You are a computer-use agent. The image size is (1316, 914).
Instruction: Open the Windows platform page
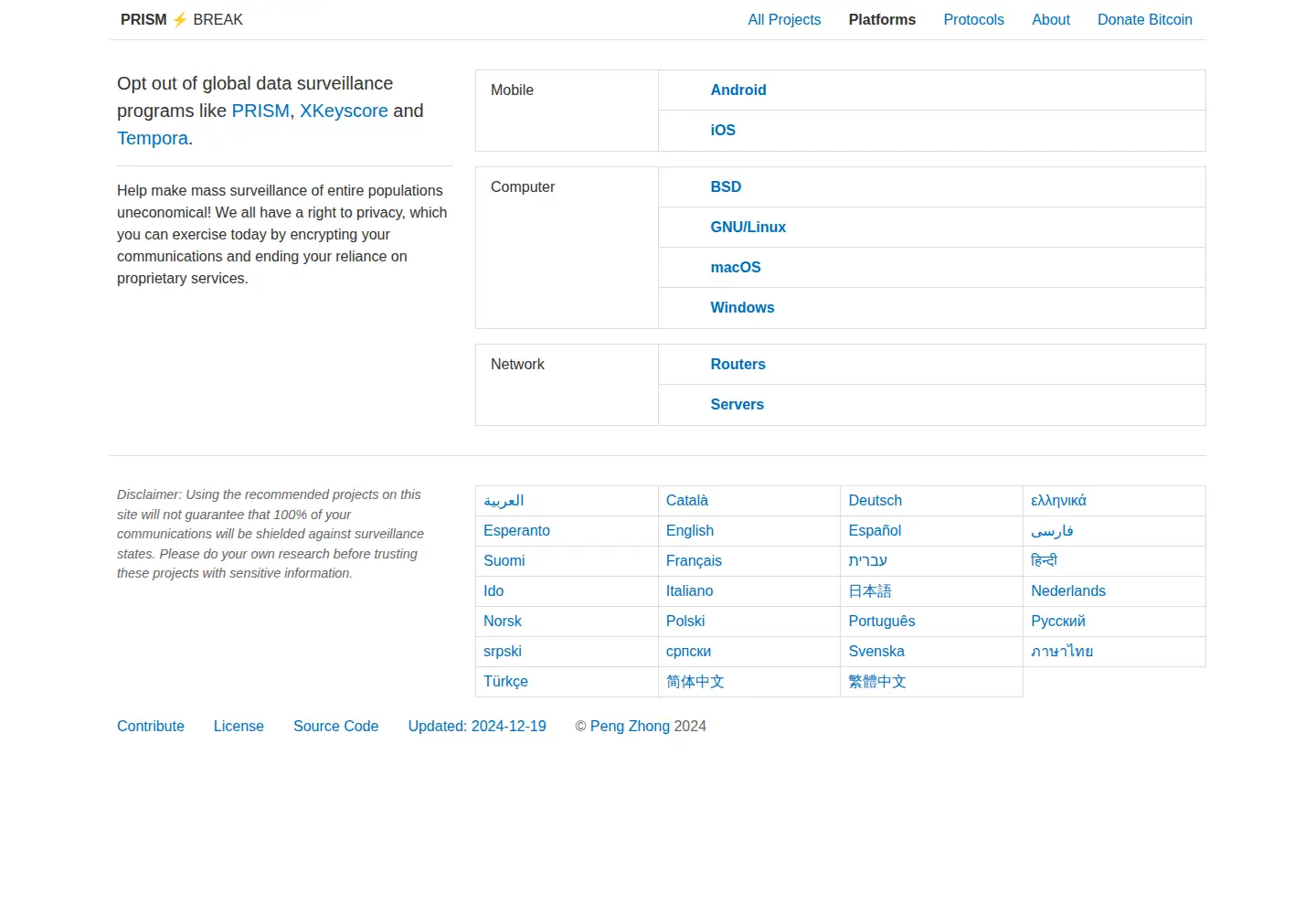coord(742,308)
